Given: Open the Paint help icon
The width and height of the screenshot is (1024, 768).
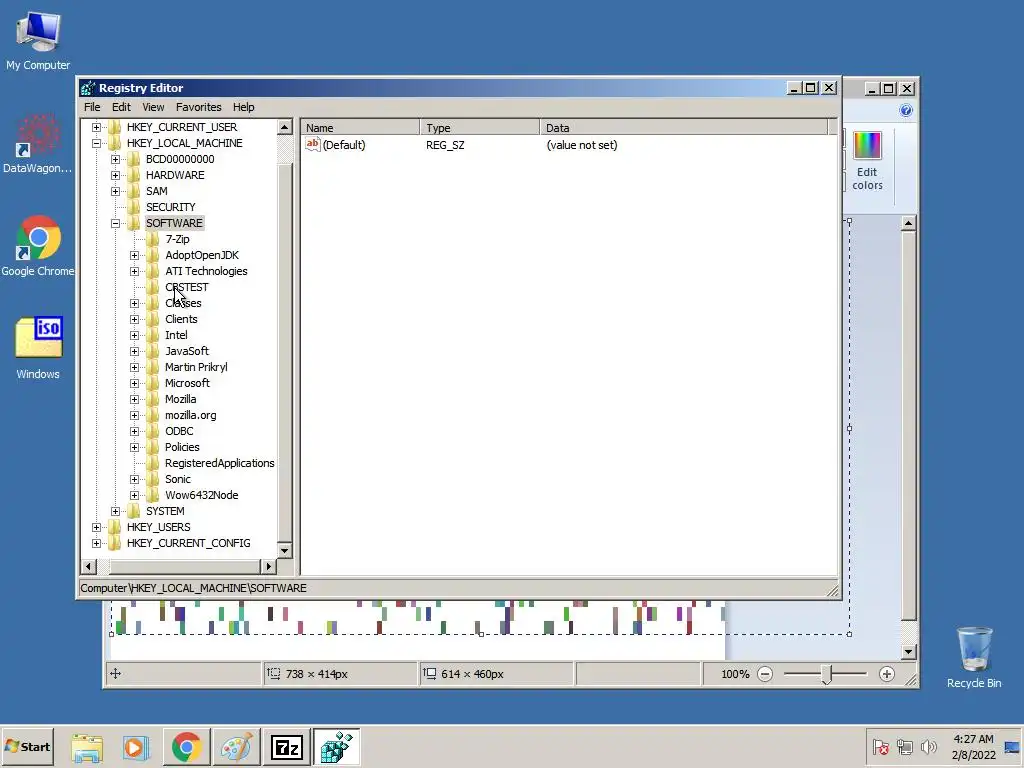Looking at the screenshot, I should click(x=906, y=110).
